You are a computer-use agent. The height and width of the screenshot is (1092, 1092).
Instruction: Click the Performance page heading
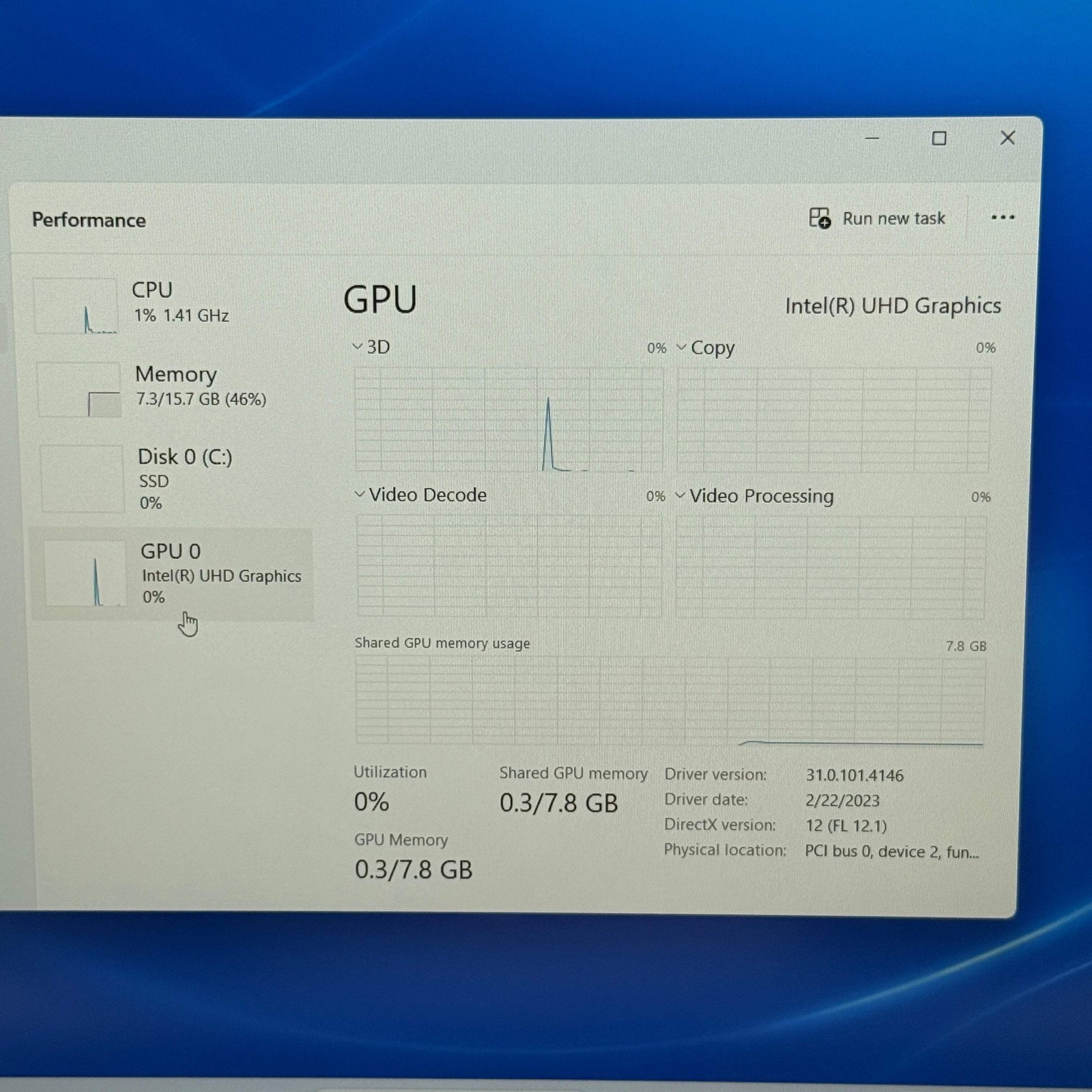tap(89, 220)
